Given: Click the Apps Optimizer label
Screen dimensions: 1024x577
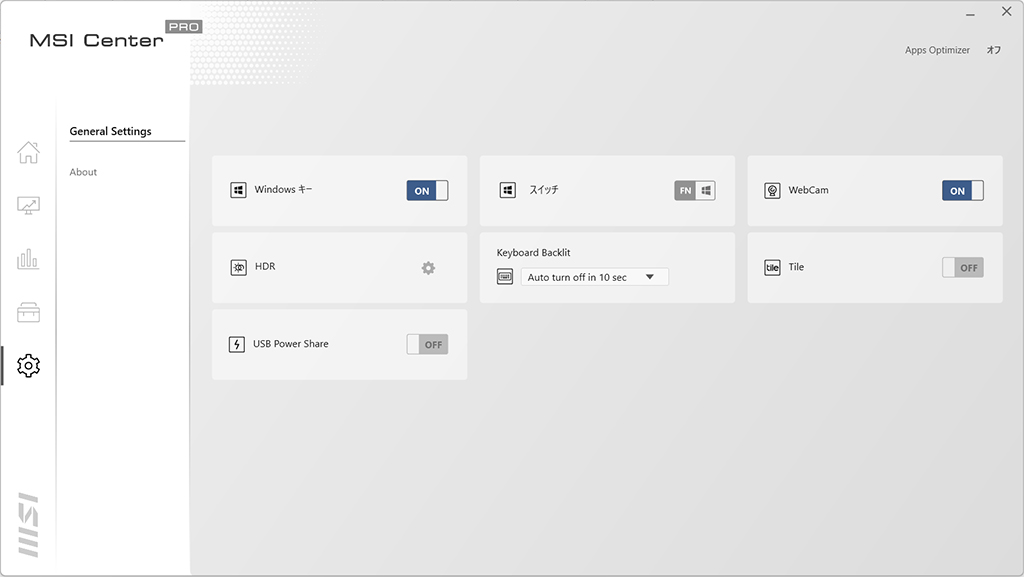Looking at the screenshot, I should [x=937, y=50].
